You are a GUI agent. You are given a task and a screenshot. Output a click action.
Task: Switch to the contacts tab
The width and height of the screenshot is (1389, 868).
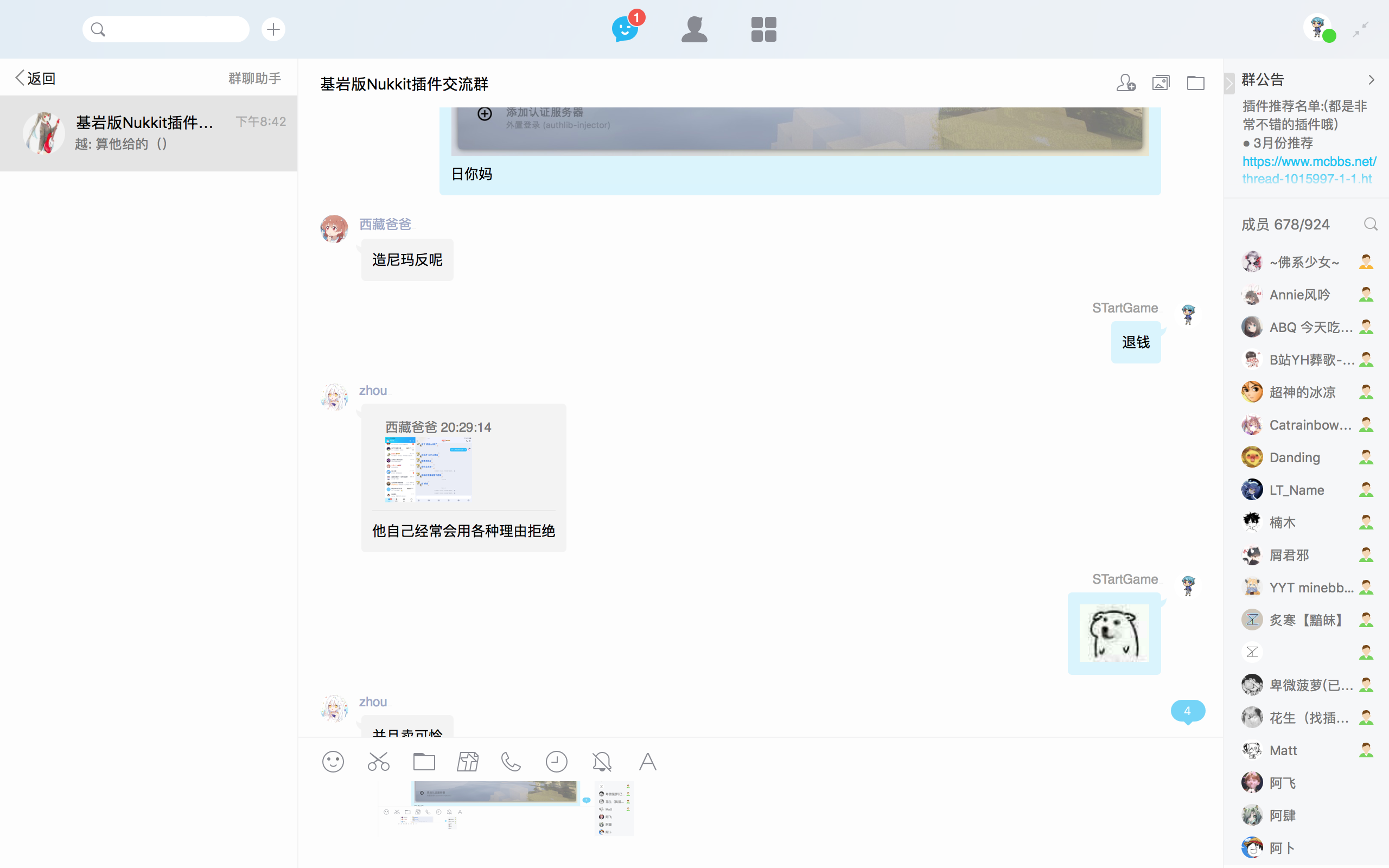pyautogui.click(x=694, y=29)
